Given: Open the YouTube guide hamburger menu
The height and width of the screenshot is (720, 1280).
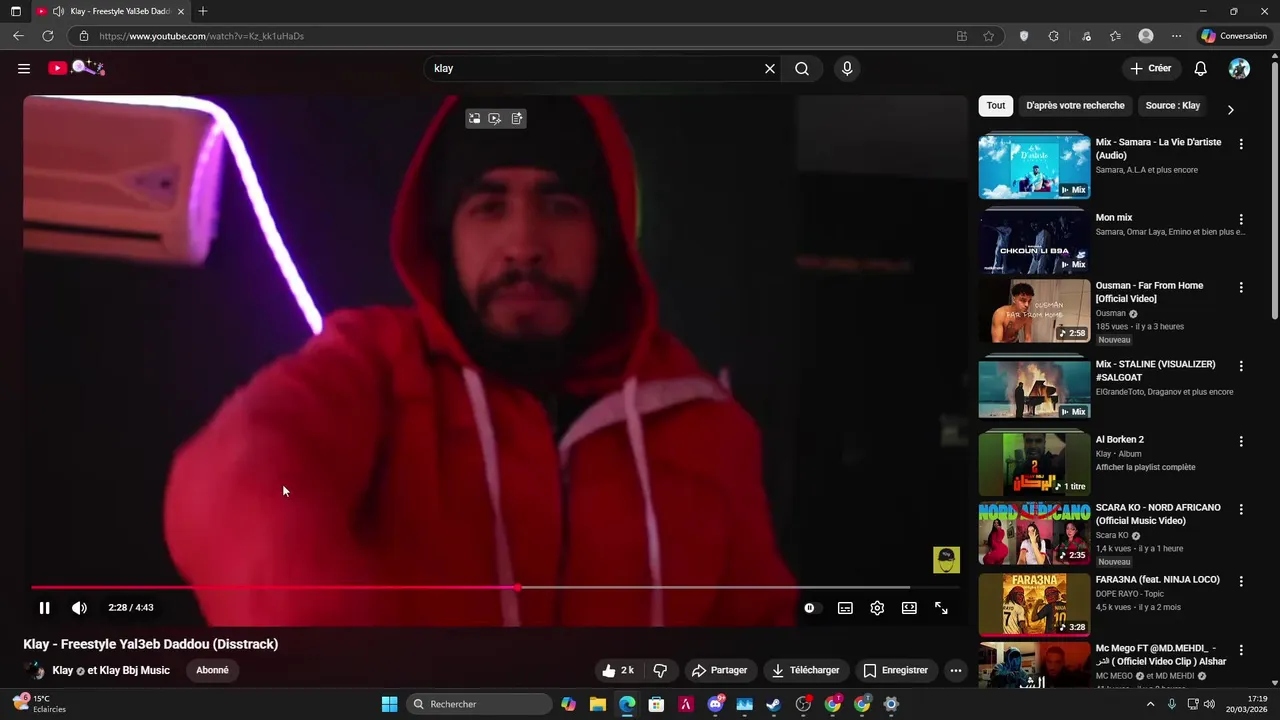Looking at the screenshot, I should (24, 68).
